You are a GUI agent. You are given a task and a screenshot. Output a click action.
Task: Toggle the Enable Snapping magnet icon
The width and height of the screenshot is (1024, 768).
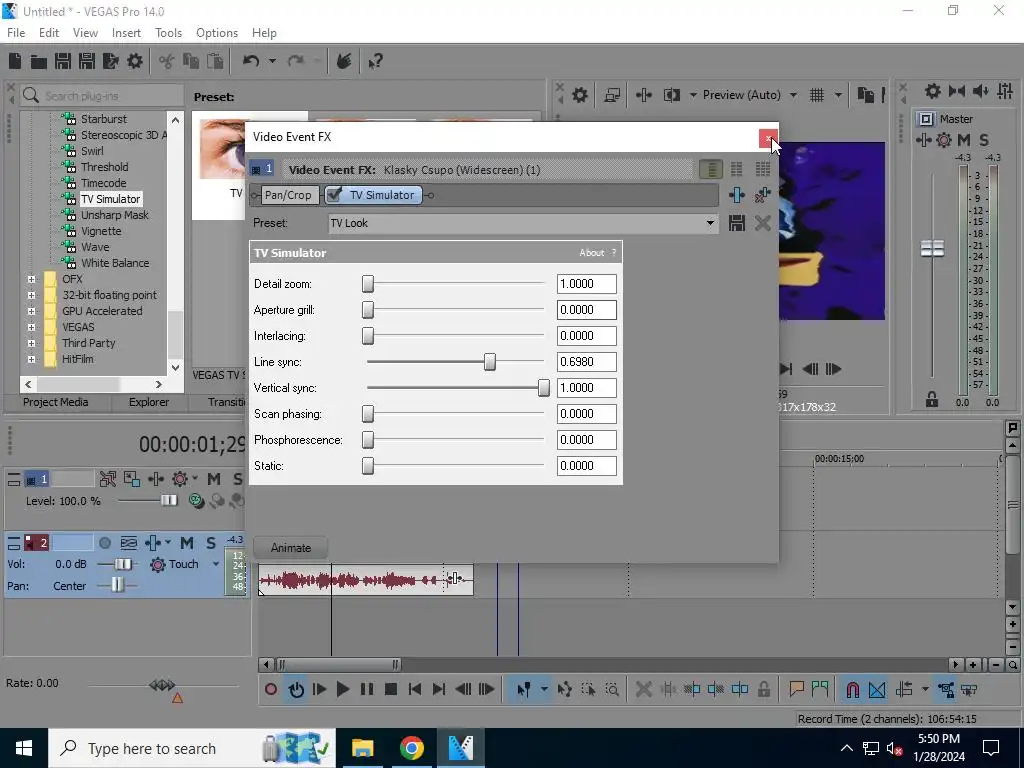coord(852,689)
